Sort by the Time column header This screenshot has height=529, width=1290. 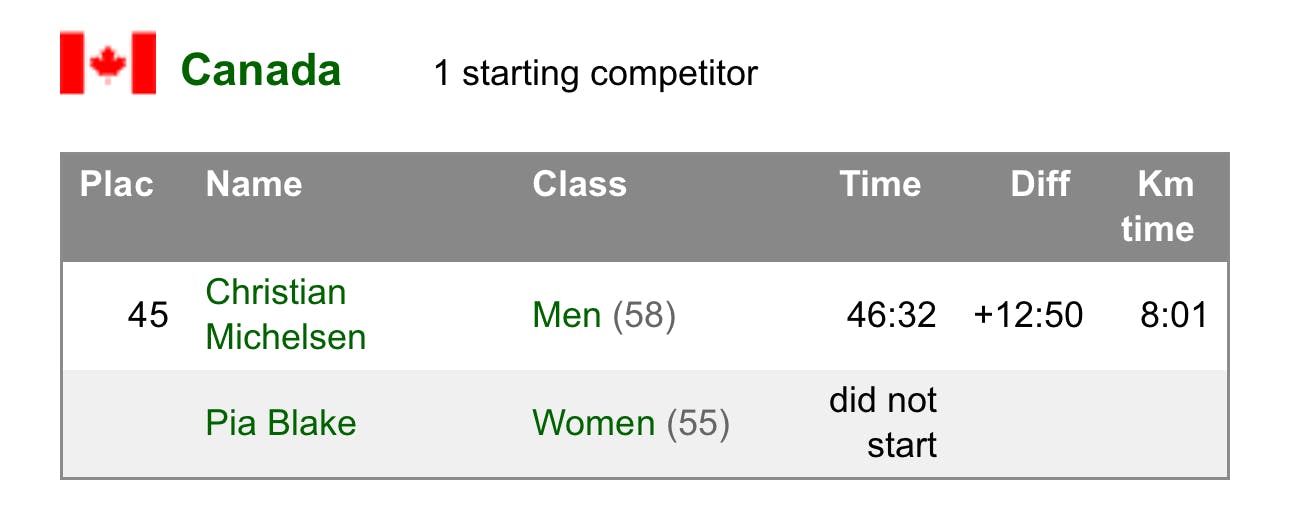[x=880, y=184]
